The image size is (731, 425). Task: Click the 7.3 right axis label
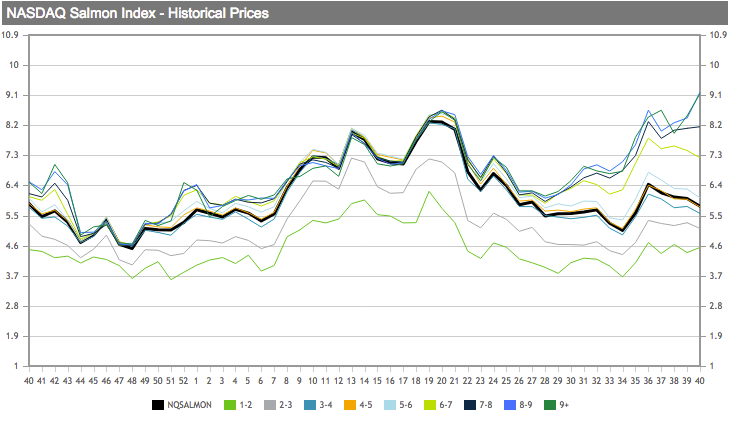[716, 155]
